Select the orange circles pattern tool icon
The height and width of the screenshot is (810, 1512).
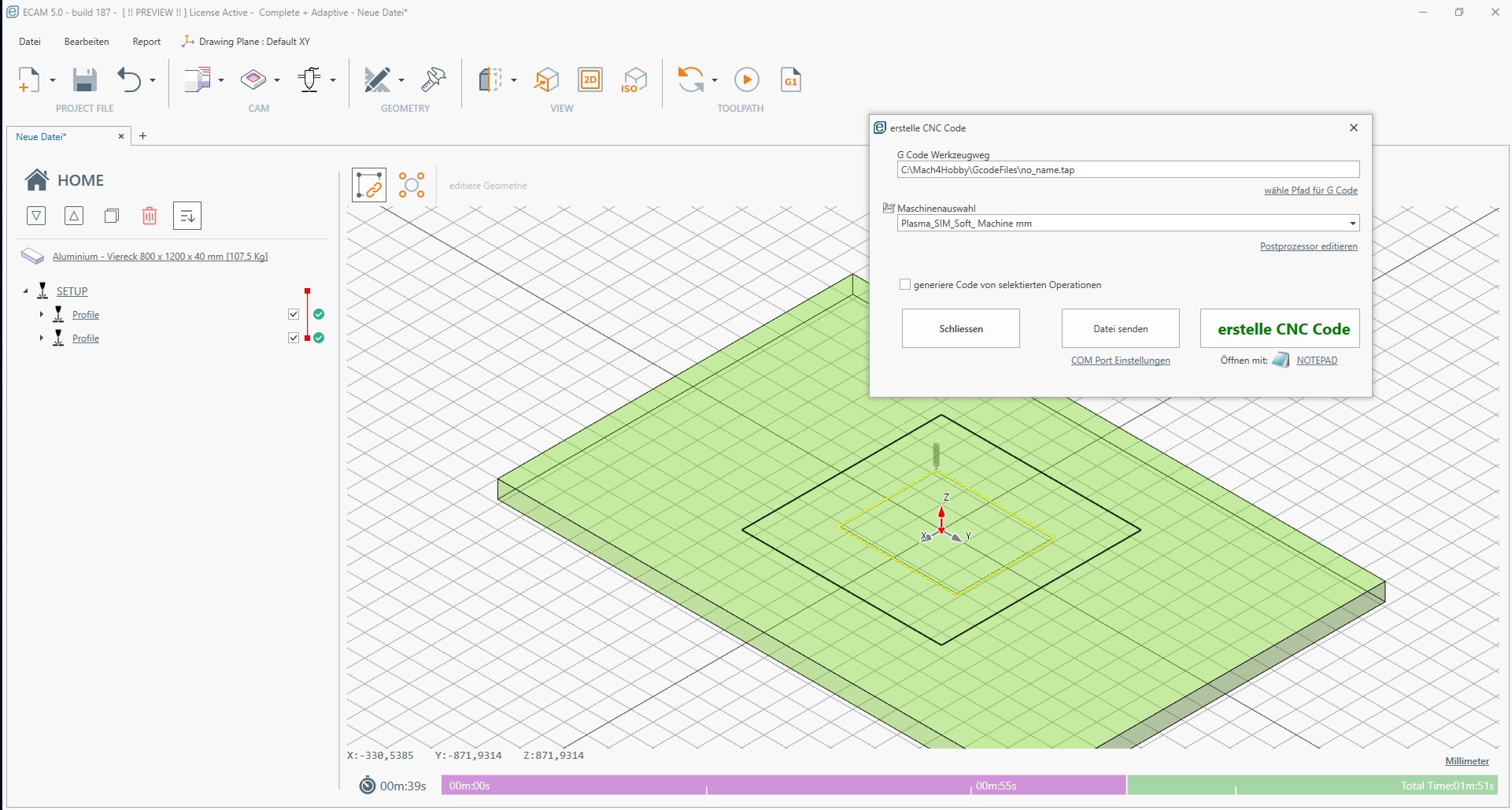(412, 186)
